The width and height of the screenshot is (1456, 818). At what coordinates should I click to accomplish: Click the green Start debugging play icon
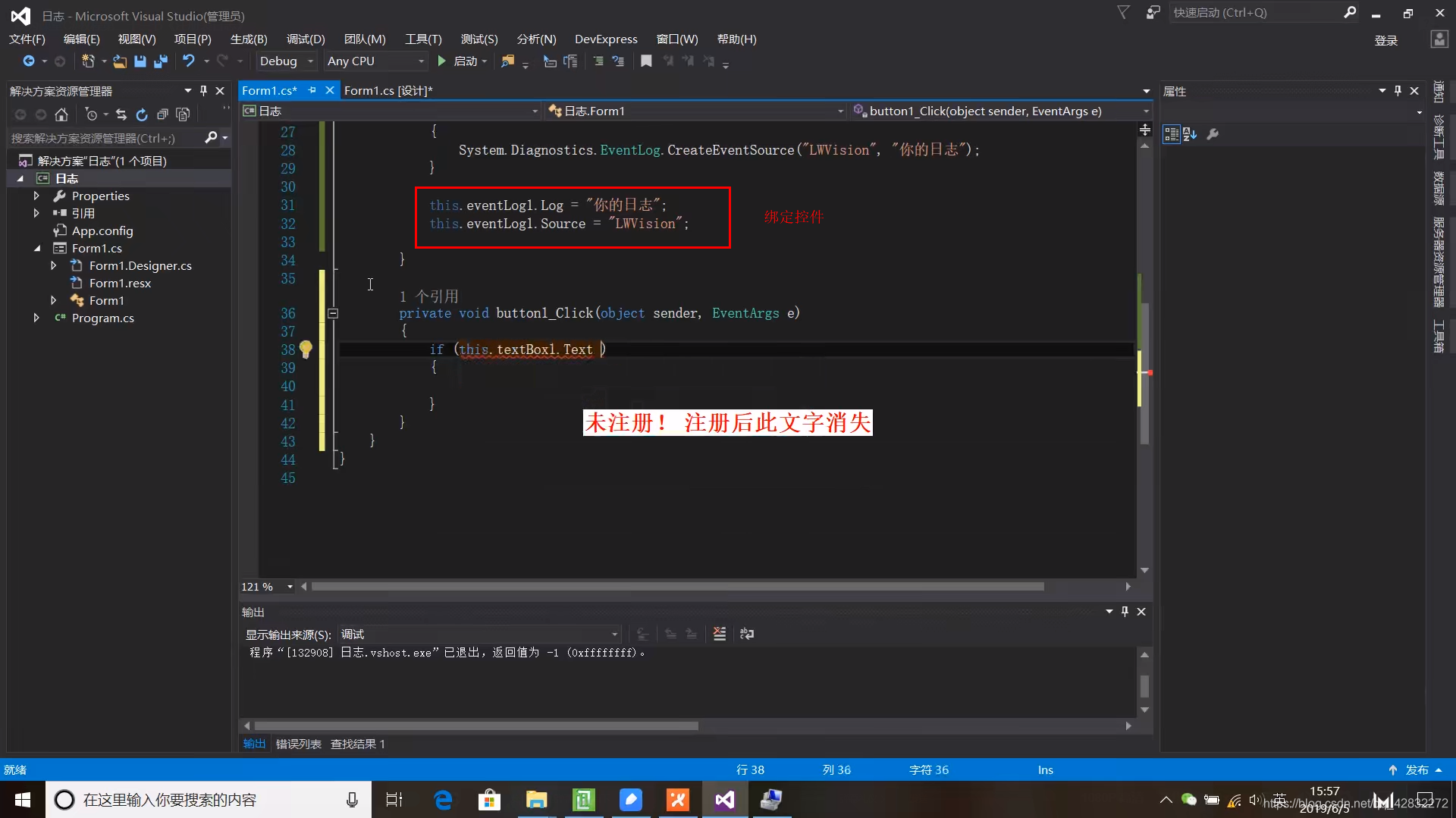pyautogui.click(x=442, y=61)
